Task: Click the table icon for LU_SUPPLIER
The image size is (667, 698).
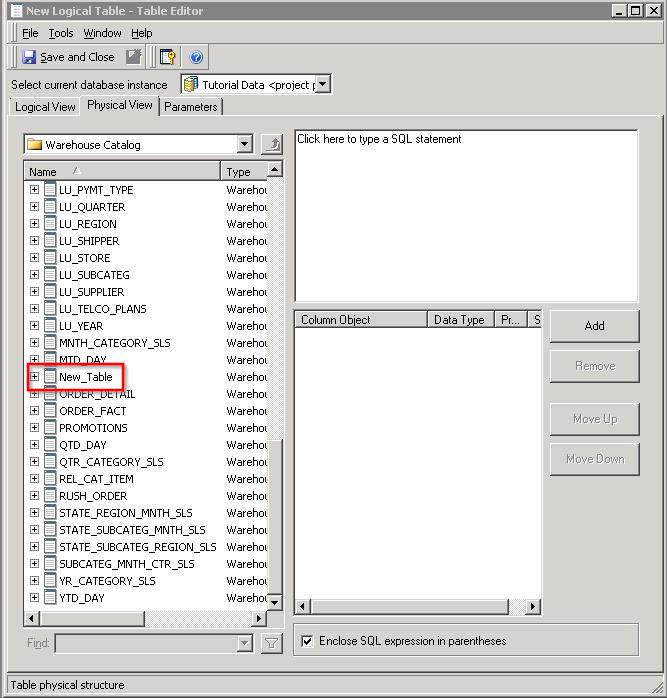Action: click(50, 292)
